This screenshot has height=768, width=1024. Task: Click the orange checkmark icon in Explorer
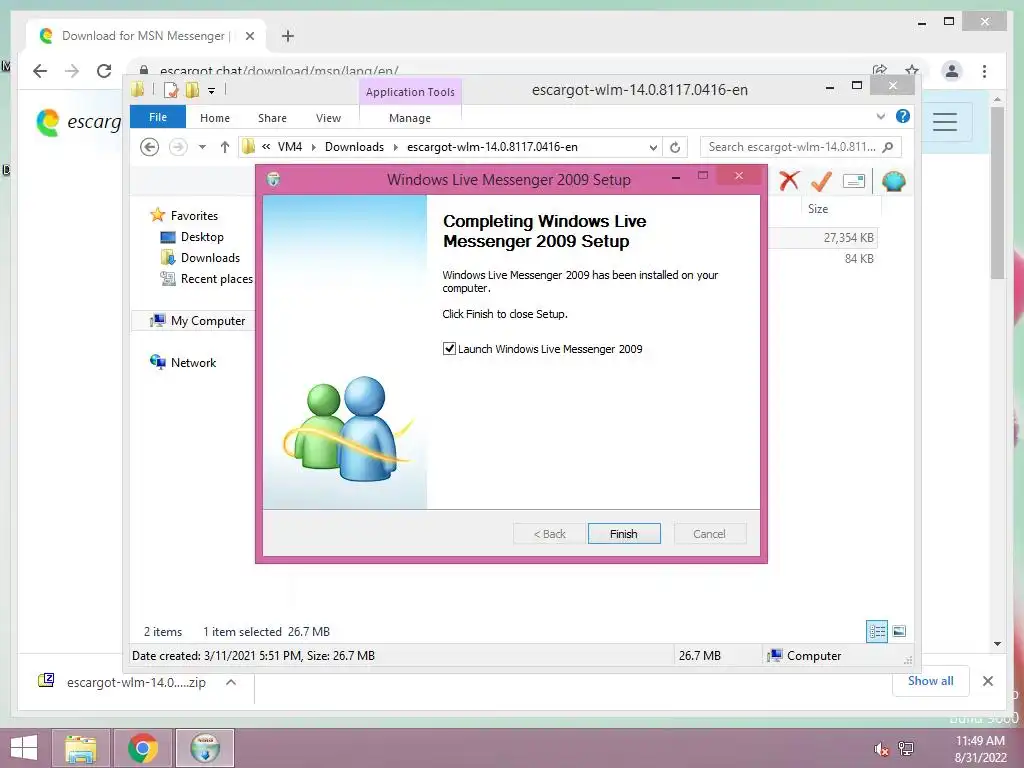[821, 181]
